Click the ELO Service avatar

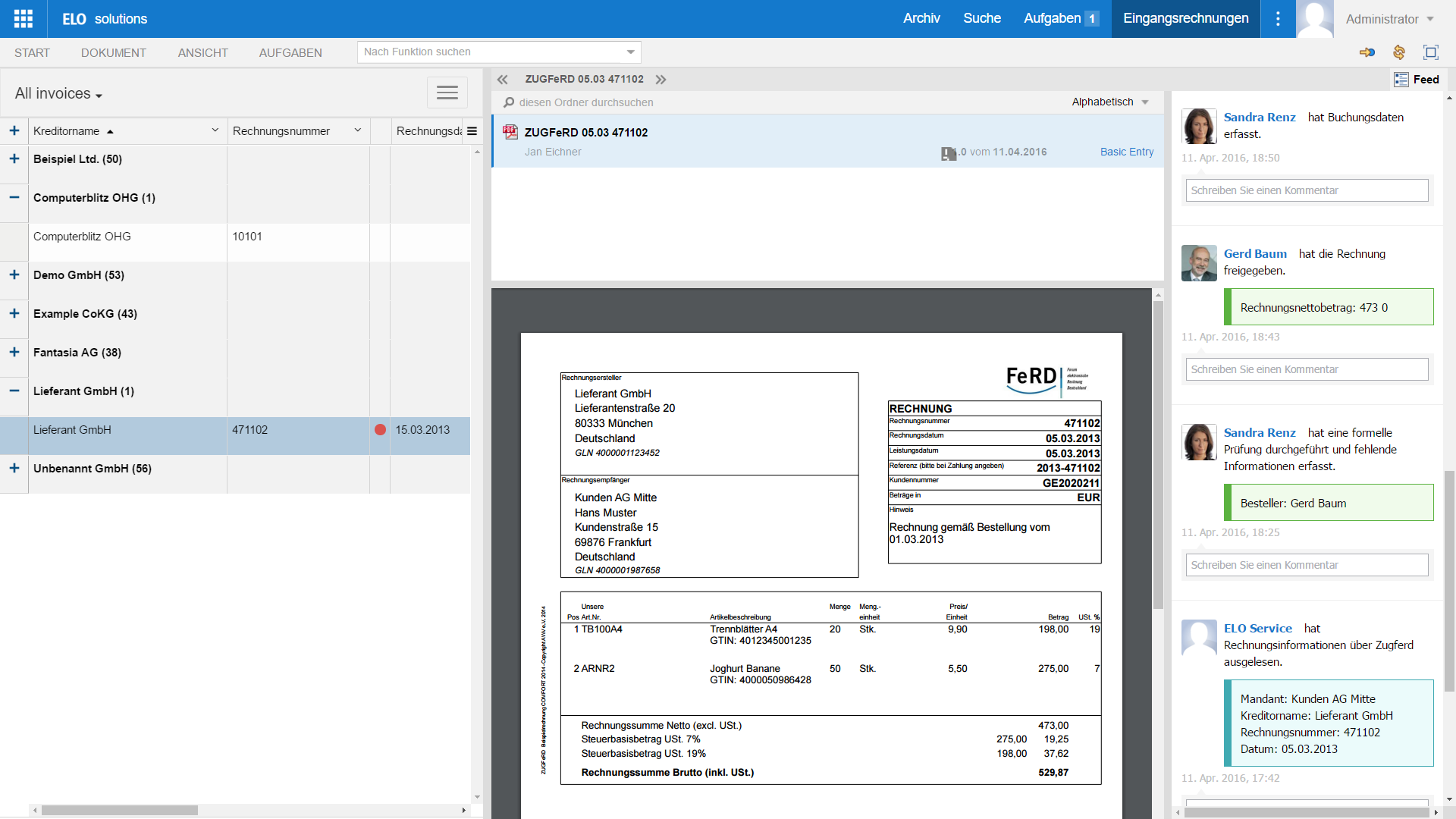[x=1199, y=637]
